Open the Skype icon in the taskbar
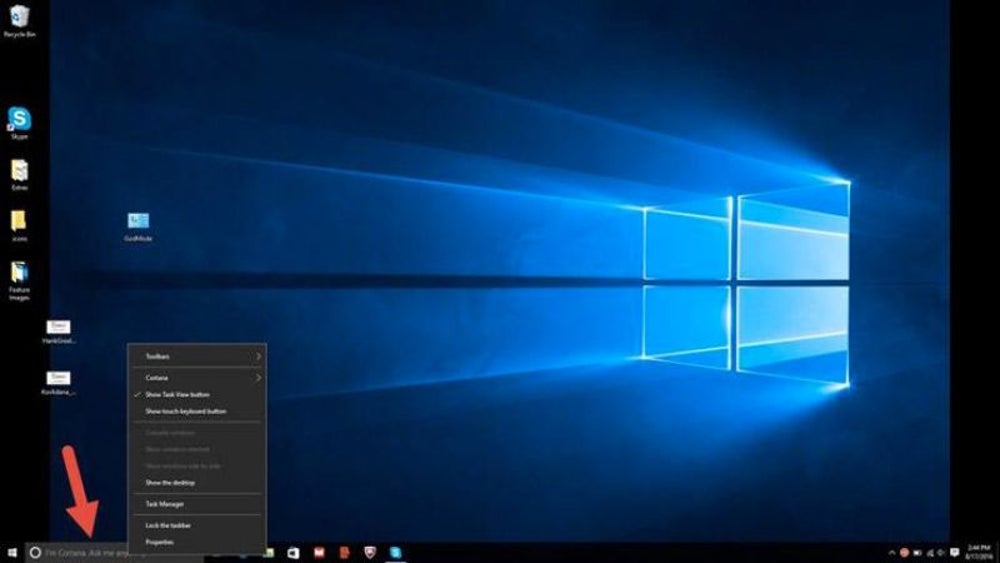 coord(395,552)
